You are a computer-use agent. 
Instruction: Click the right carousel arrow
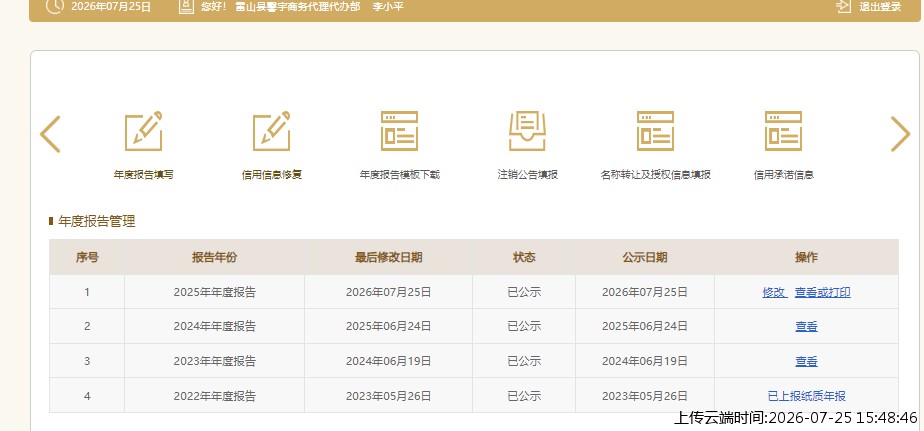pyautogui.click(x=900, y=134)
